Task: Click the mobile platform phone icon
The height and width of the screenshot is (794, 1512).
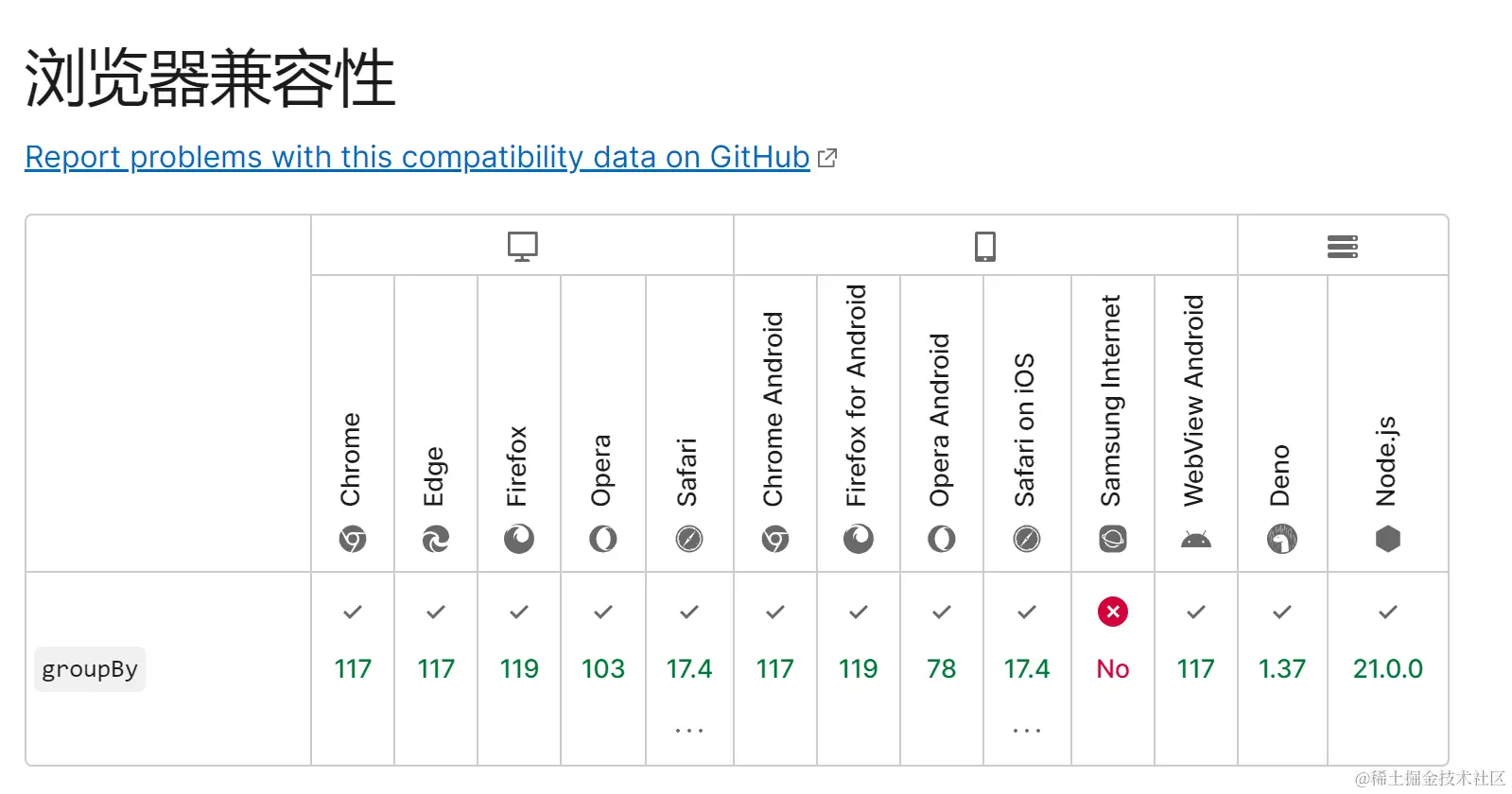Action: (984, 246)
